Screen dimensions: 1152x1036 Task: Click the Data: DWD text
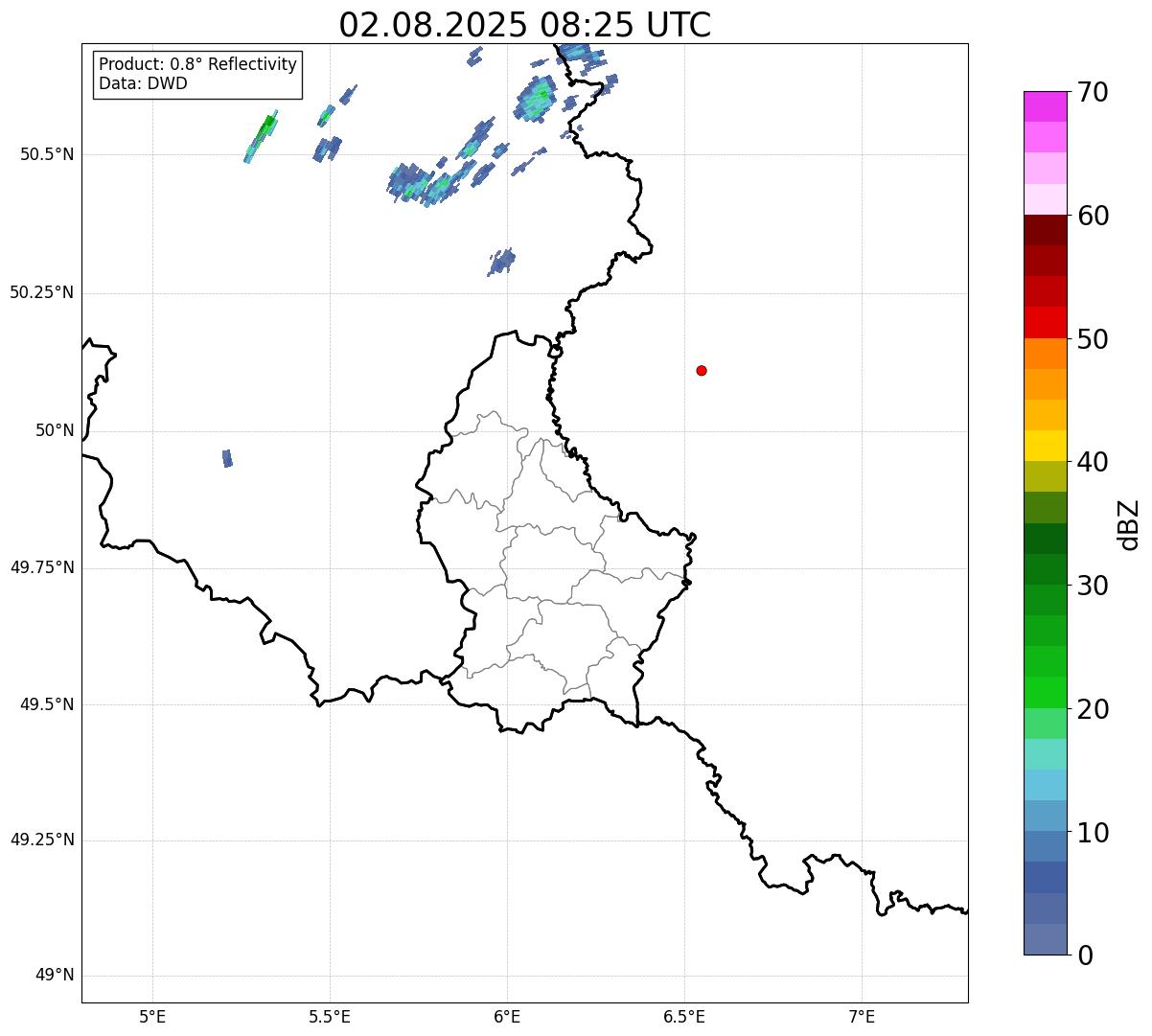click(143, 83)
